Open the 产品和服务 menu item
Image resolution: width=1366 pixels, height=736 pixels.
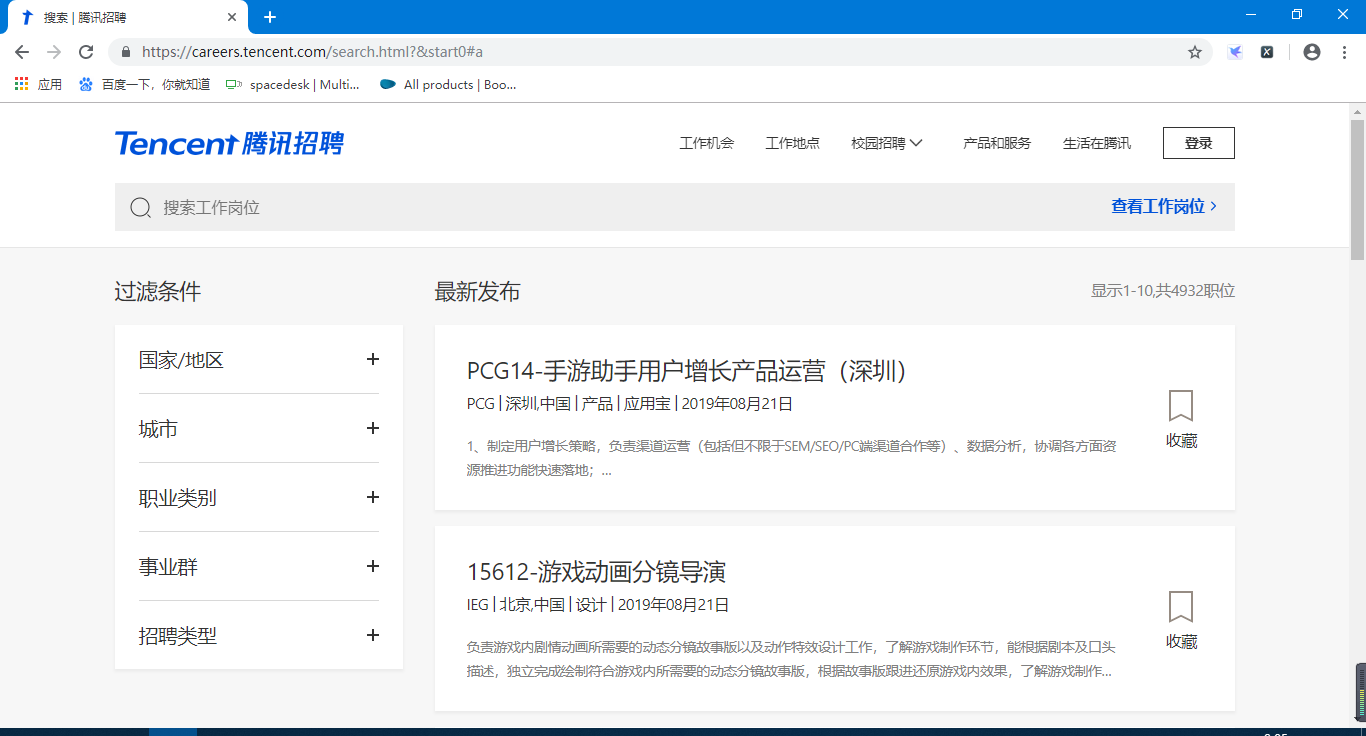coord(997,143)
